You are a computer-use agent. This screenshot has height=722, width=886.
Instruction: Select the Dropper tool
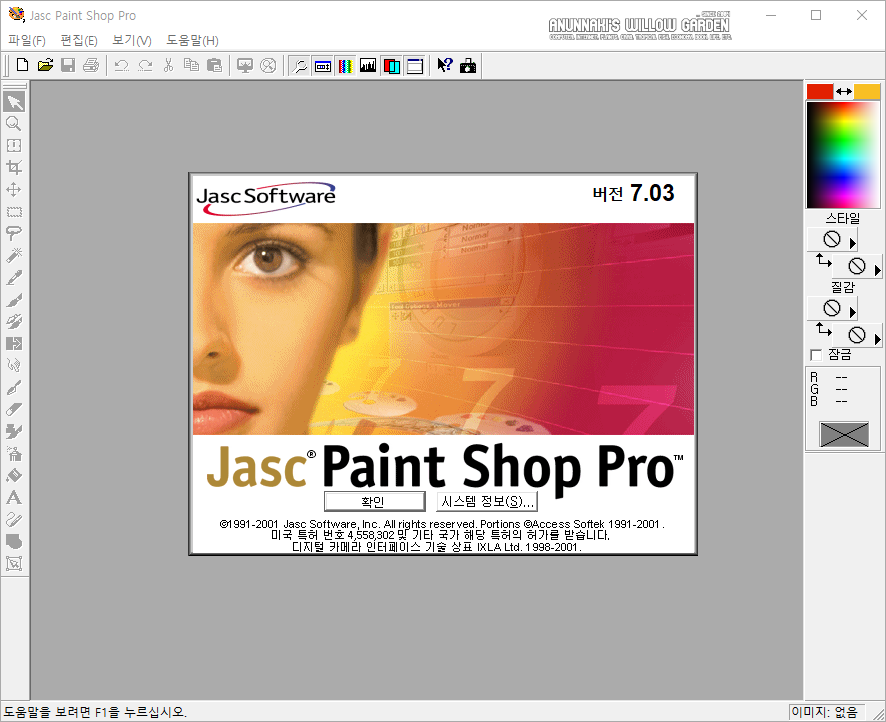14,276
